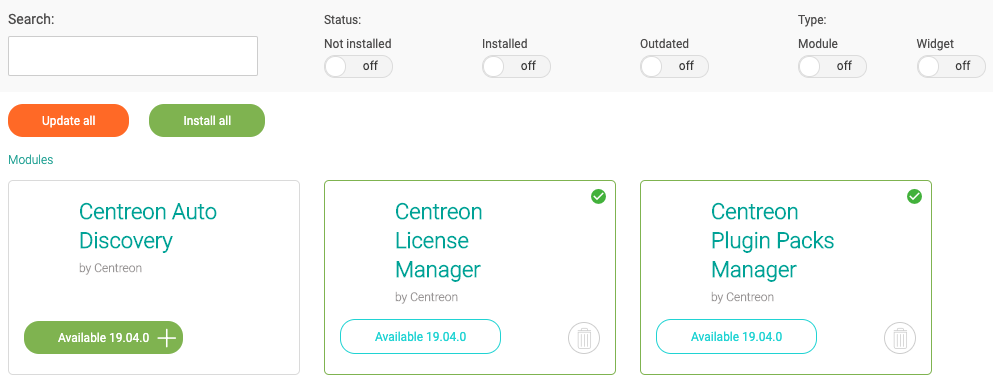Screen dimensions: 993x386
Task: Select the Centreon Plugin Packs Manager title
Action: (x=773, y=240)
